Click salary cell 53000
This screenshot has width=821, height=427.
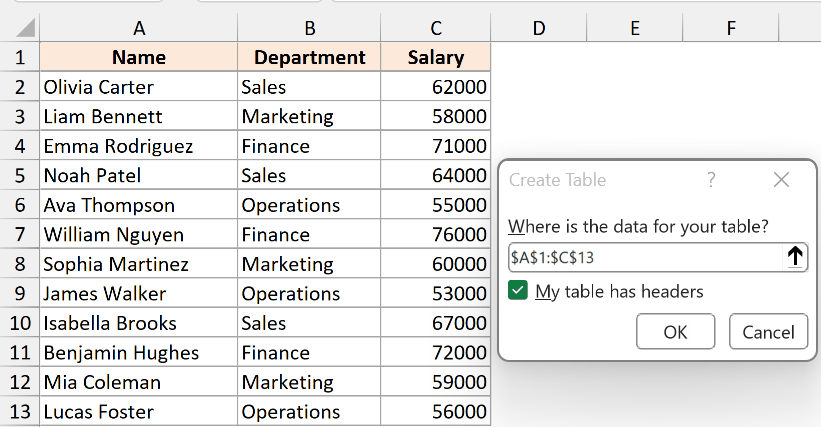pyautogui.click(x=436, y=294)
